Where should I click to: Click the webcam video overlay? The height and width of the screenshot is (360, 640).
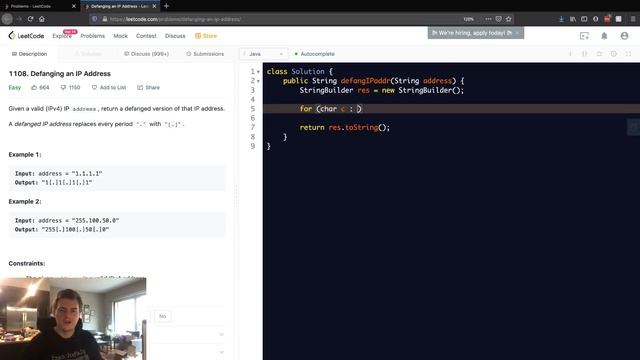tap(73, 318)
